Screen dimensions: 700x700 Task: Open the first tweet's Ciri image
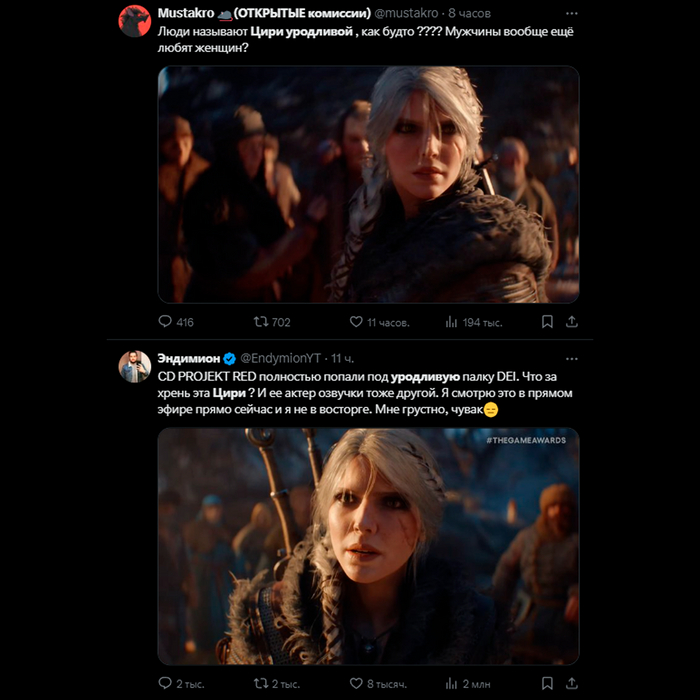click(x=368, y=184)
